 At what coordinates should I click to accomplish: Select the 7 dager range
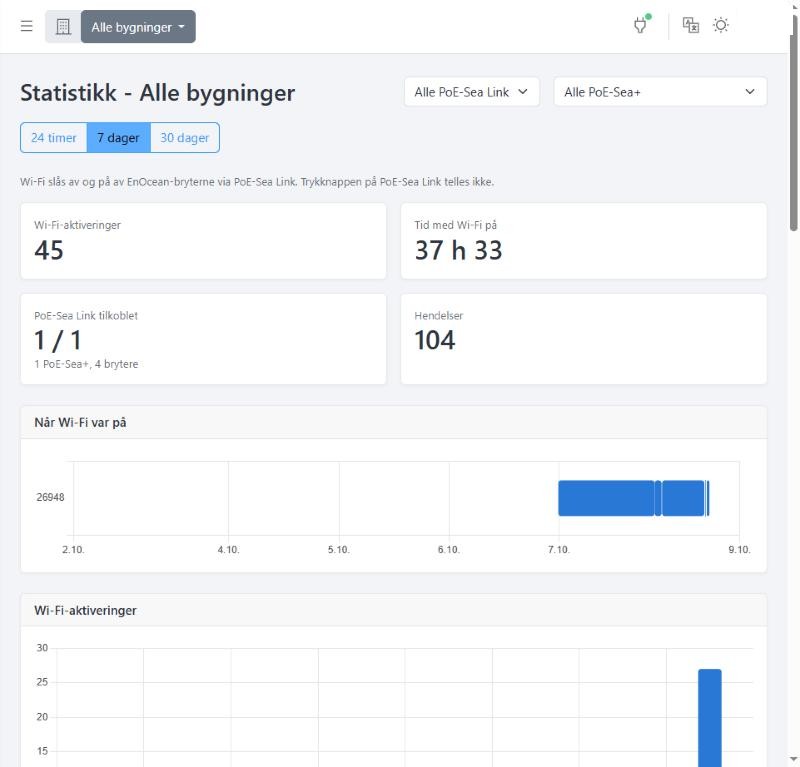tap(118, 137)
